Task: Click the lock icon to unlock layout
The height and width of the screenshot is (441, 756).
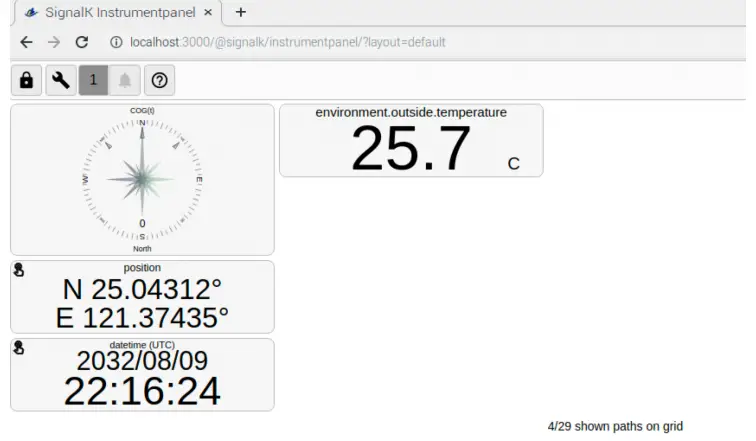Action: [27, 80]
